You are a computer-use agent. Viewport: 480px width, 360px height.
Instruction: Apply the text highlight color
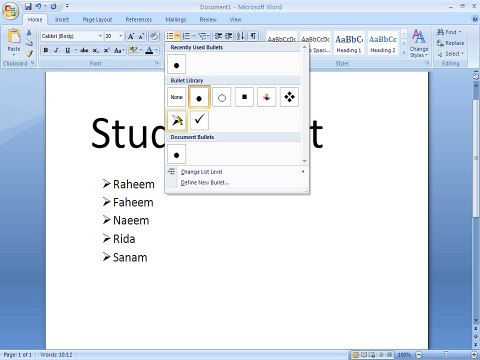pyautogui.click(x=133, y=50)
